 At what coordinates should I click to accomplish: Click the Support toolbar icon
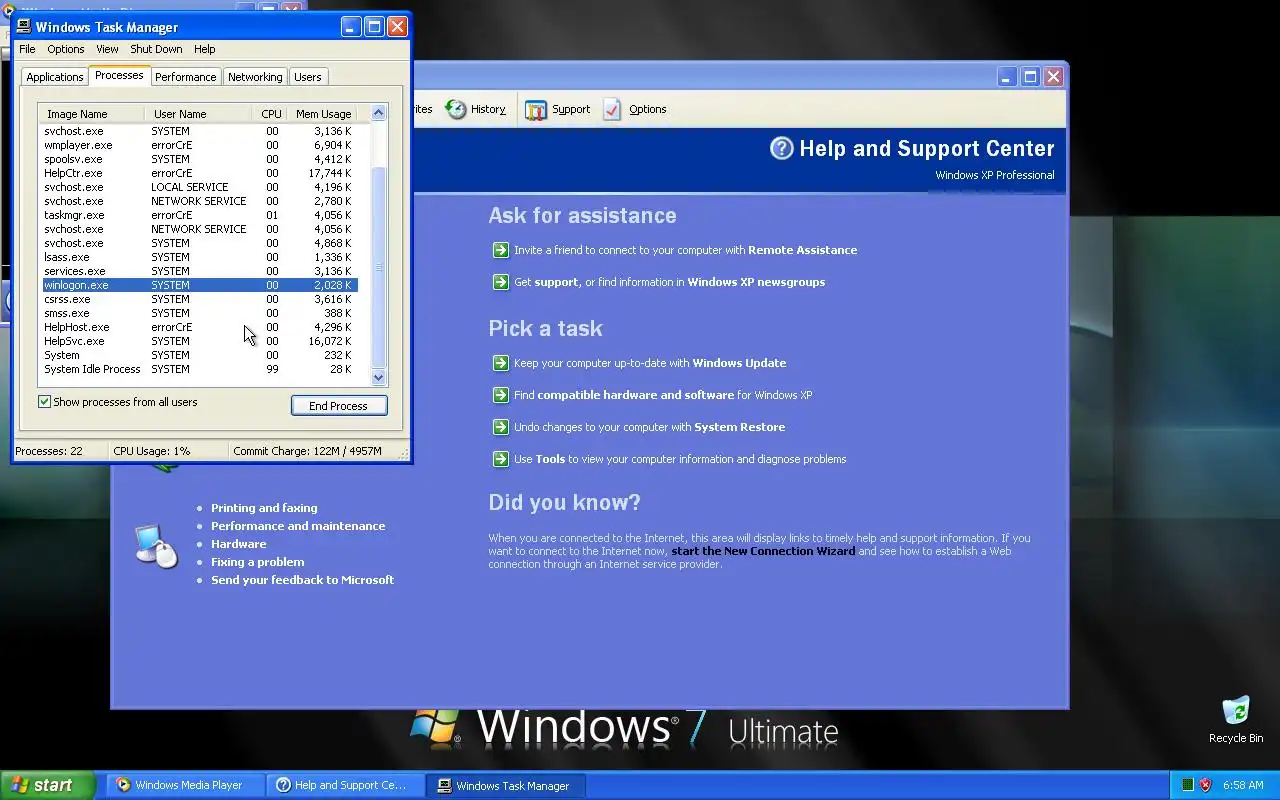536,110
